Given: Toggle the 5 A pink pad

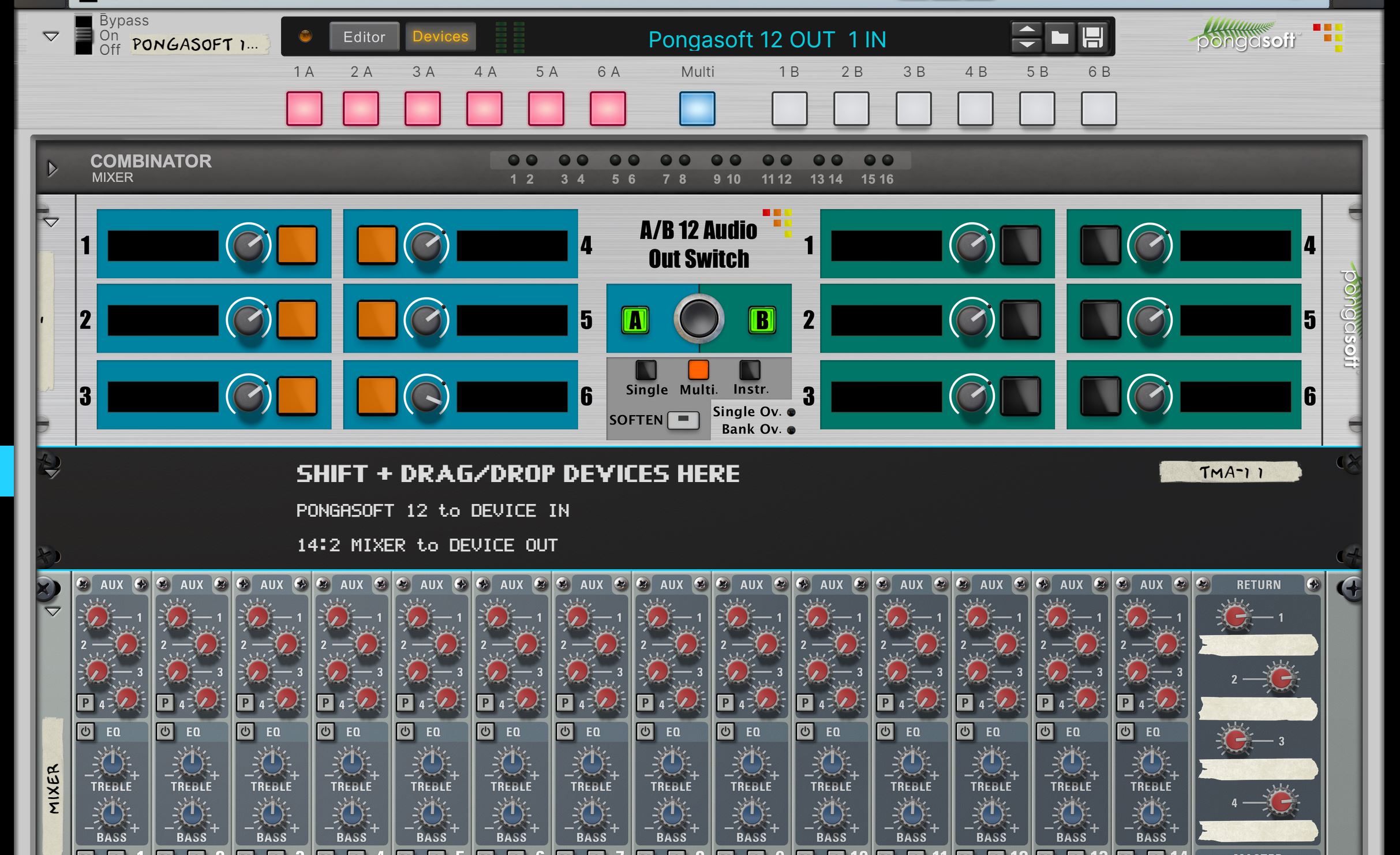Looking at the screenshot, I should click(546, 109).
